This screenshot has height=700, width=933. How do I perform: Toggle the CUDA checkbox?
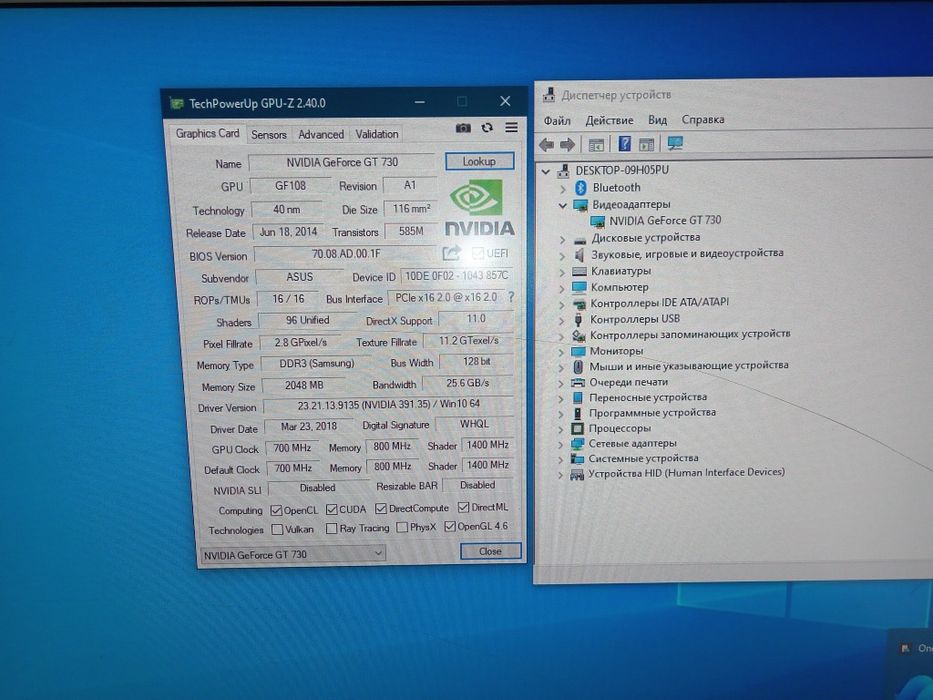point(331,510)
